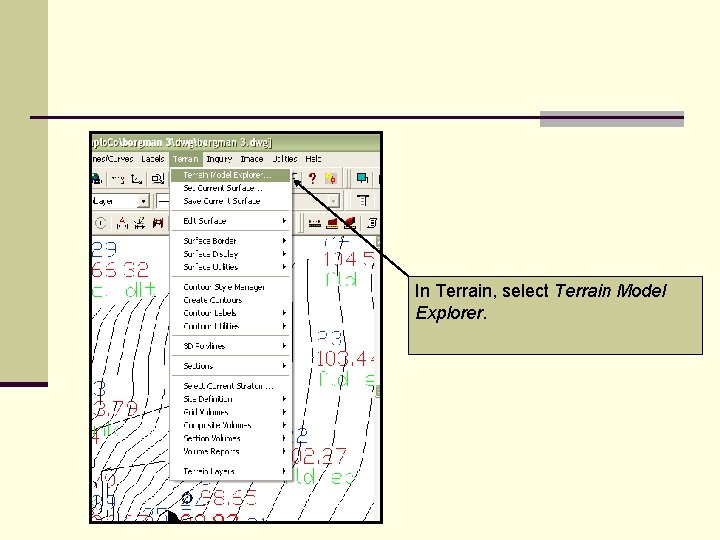Select Create Contours menu entry
Screen dimensions: 720x540
click(231, 300)
